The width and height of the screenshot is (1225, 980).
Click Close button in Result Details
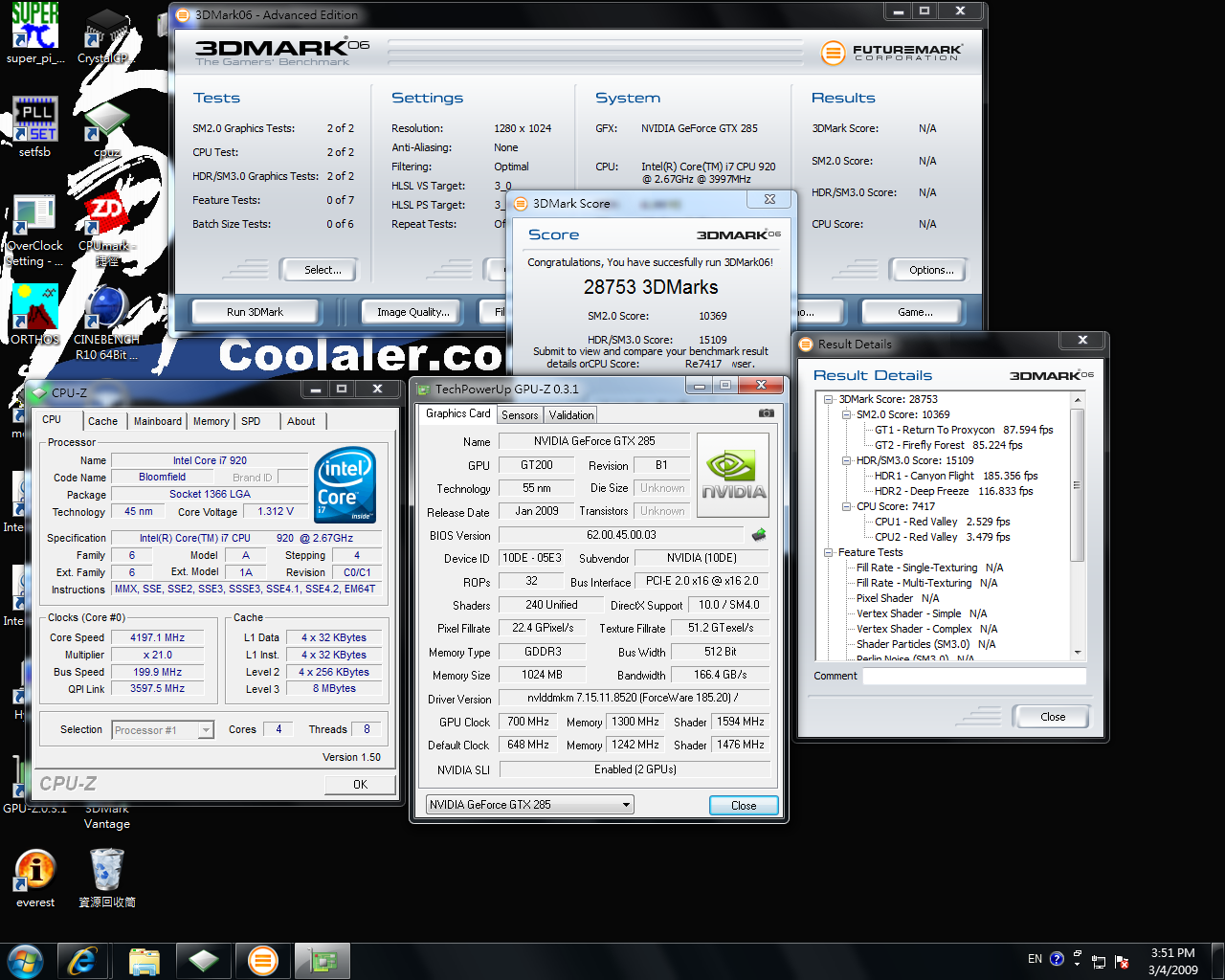click(1053, 717)
